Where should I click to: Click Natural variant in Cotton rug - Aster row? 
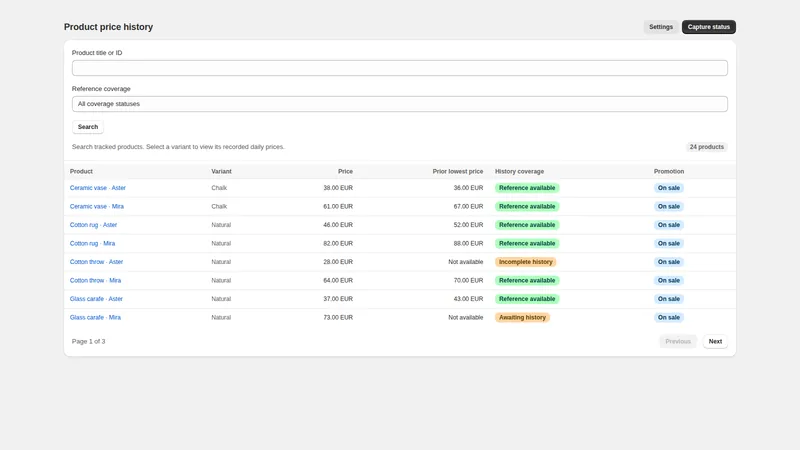221,225
